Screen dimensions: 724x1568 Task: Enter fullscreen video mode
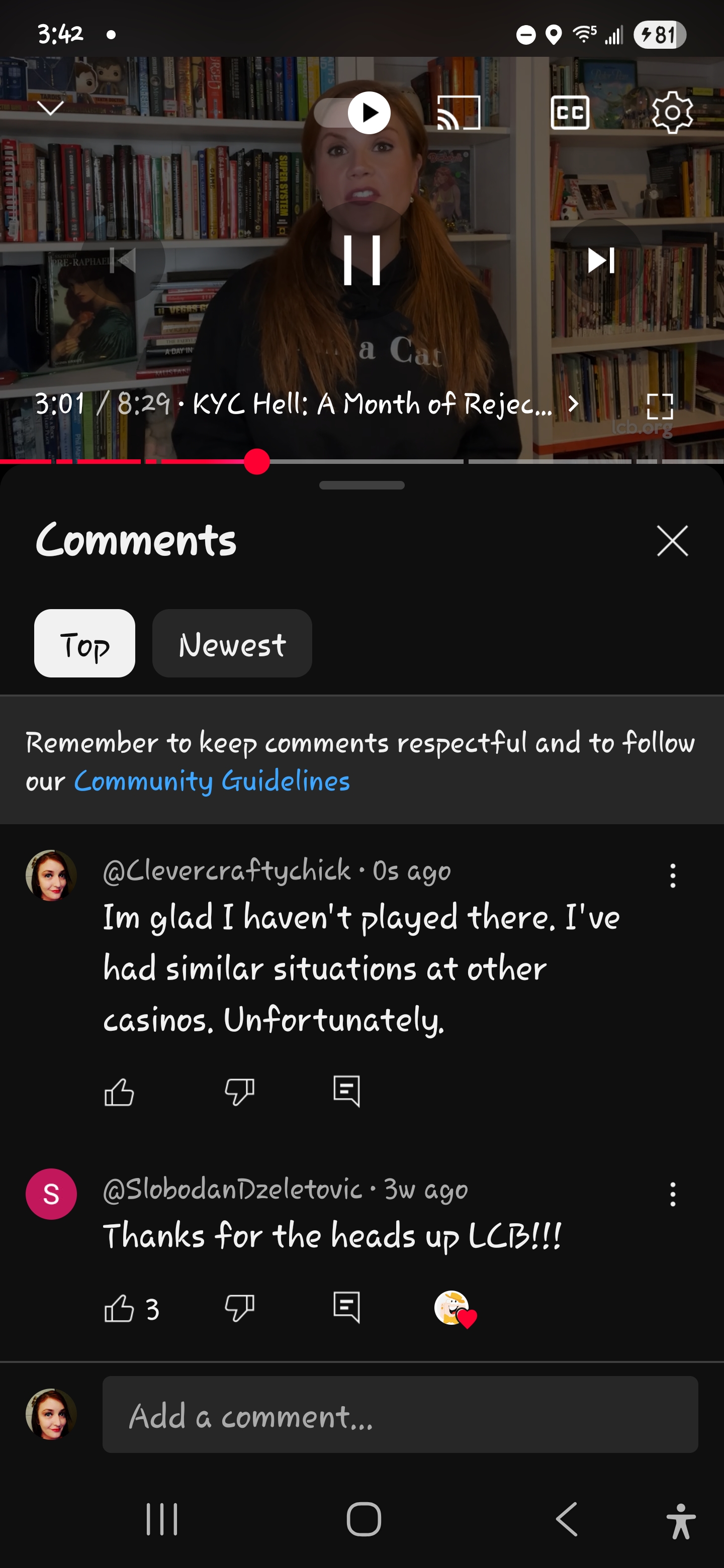[660, 406]
